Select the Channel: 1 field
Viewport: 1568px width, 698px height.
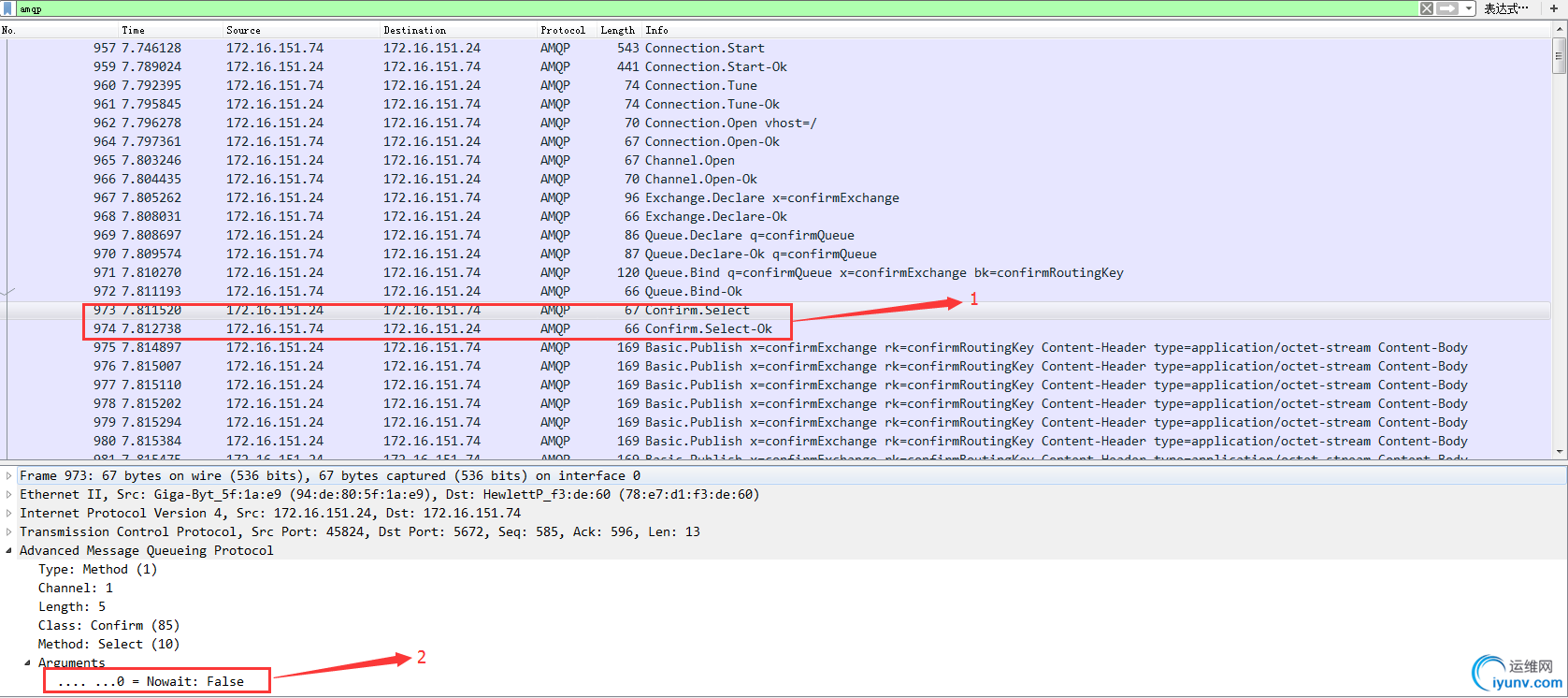pos(75,588)
